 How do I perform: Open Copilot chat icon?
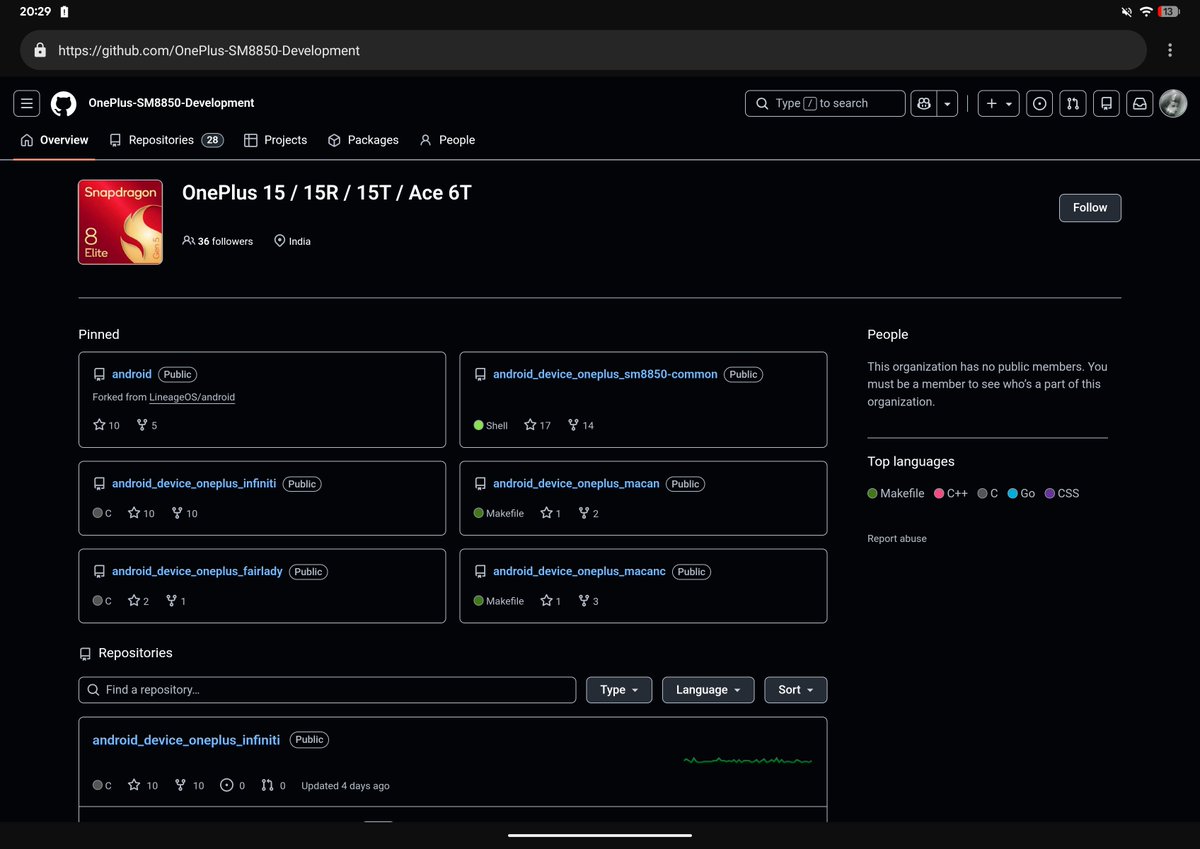(923, 103)
